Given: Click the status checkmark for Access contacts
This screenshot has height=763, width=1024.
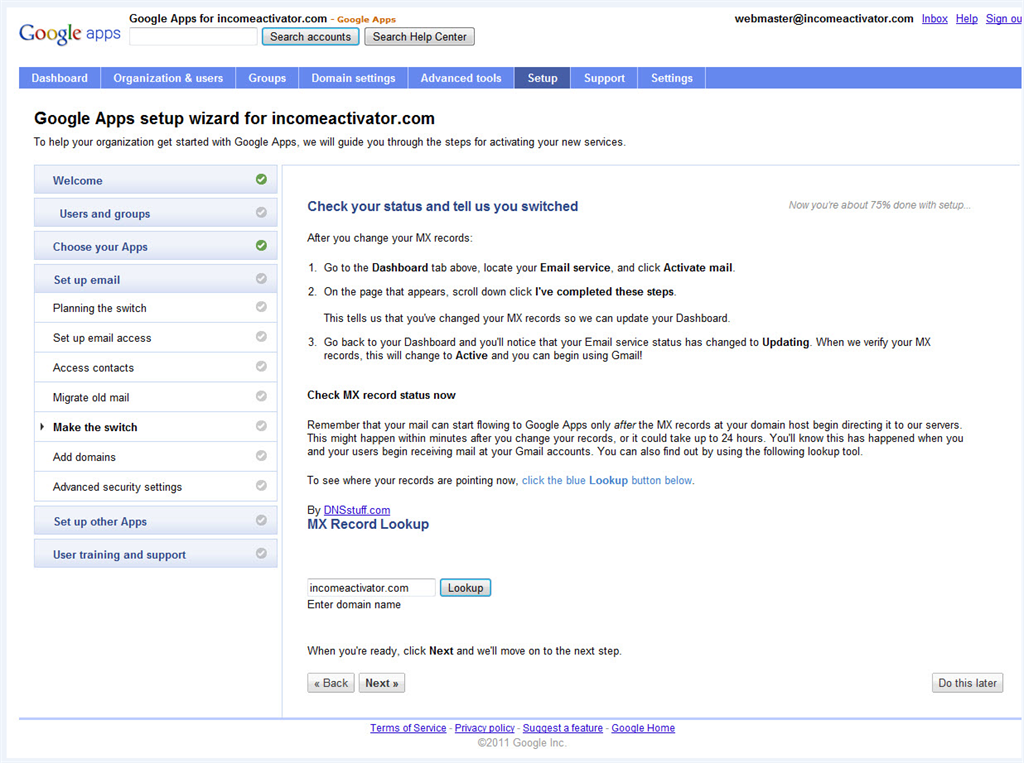Looking at the screenshot, I should [261, 366].
